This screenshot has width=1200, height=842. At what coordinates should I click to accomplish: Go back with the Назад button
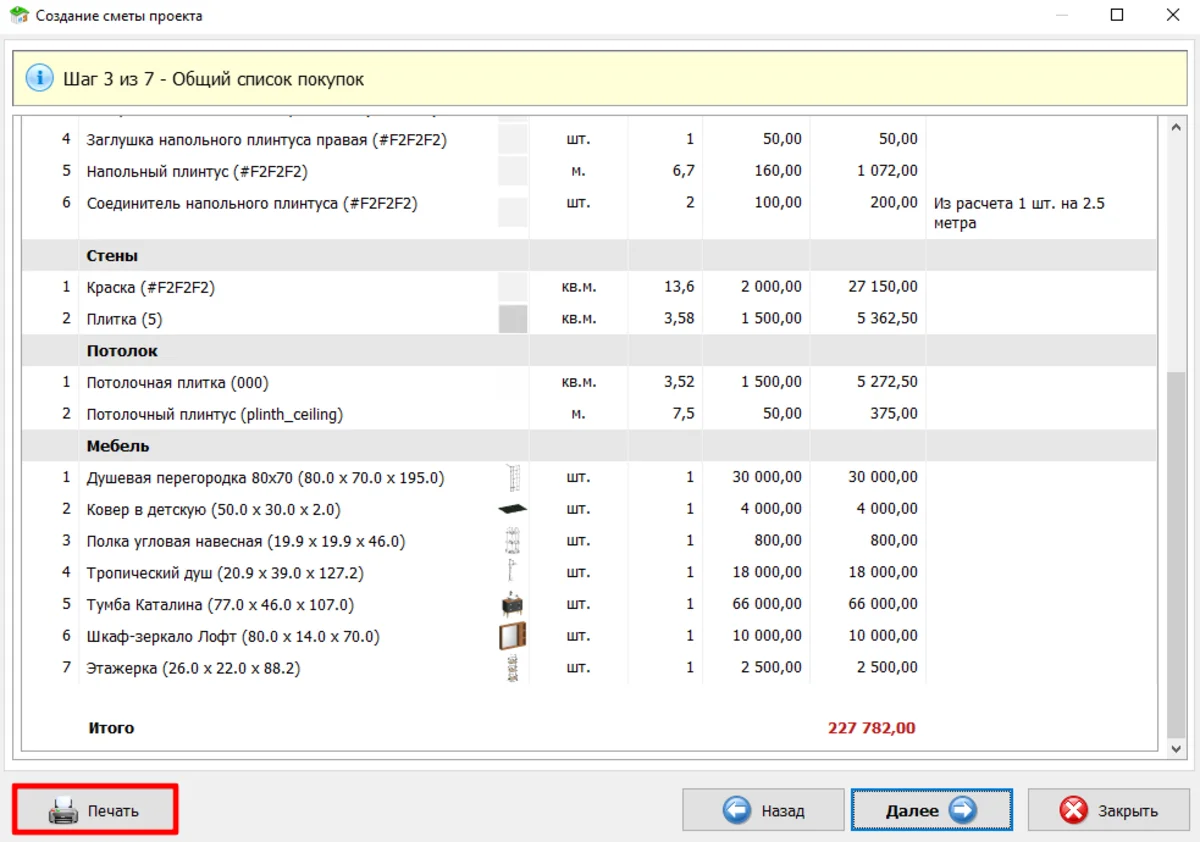765,810
